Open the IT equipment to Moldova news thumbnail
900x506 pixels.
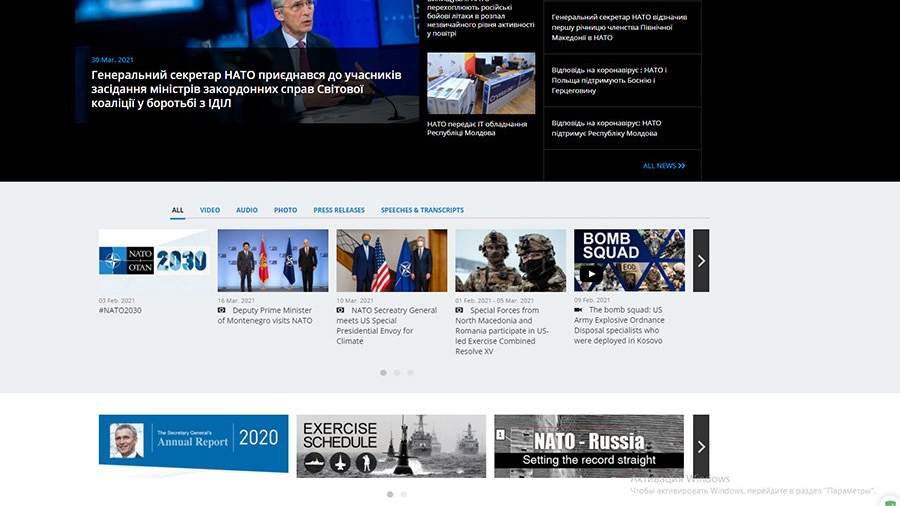coord(481,83)
